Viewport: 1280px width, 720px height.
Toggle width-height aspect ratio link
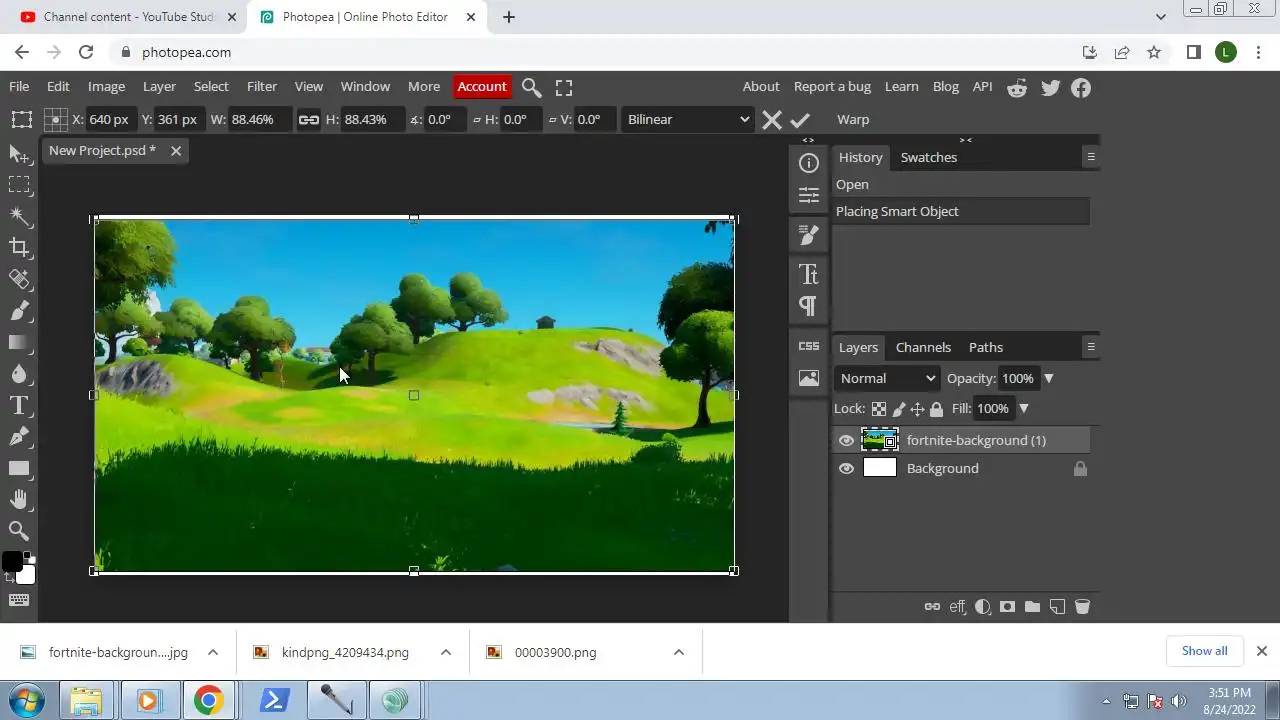(x=309, y=120)
